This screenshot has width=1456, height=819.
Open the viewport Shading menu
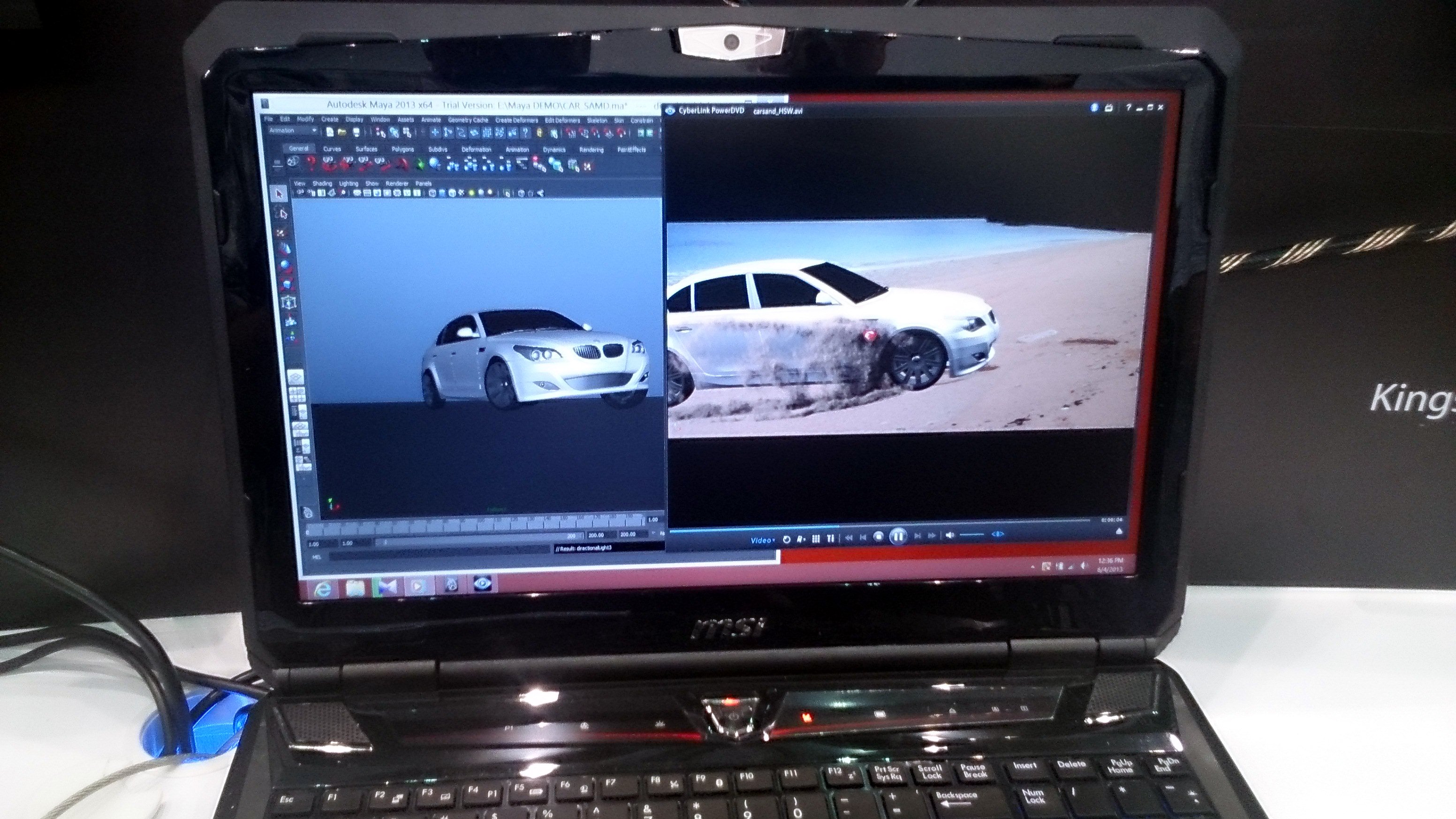point(322,184)
